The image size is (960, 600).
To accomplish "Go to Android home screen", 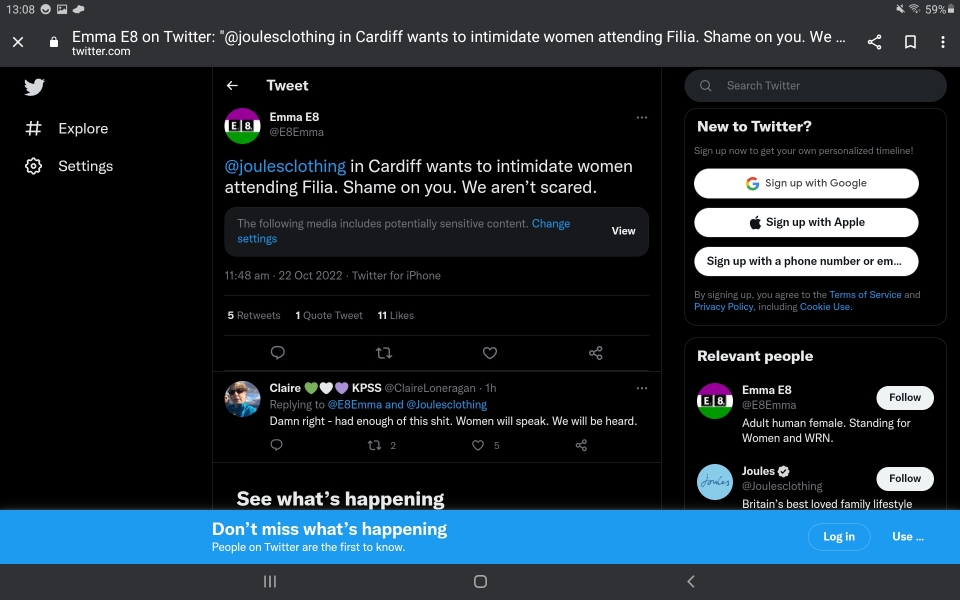I will [481, 582].
